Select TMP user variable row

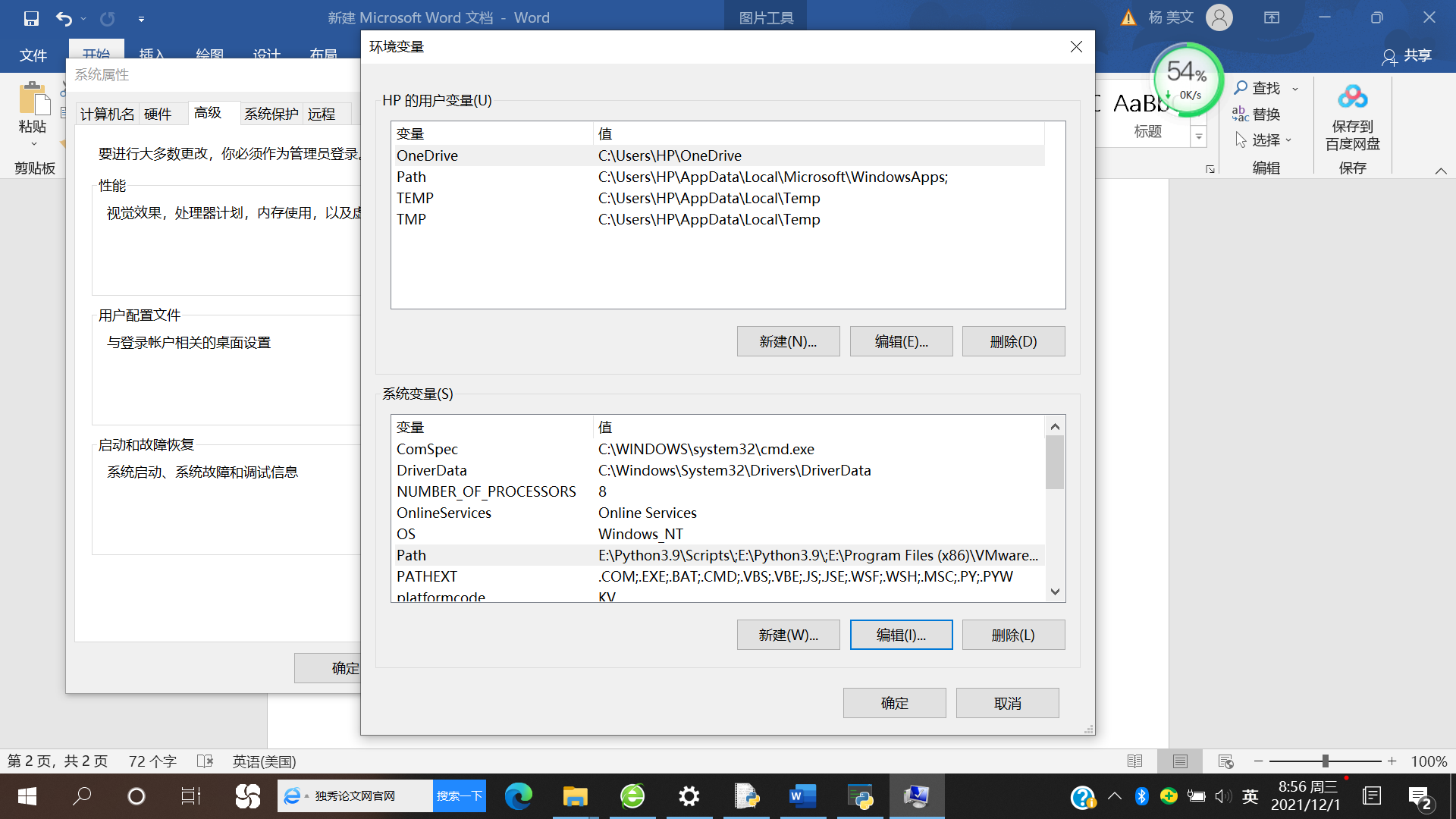click(x=717, y=219)
